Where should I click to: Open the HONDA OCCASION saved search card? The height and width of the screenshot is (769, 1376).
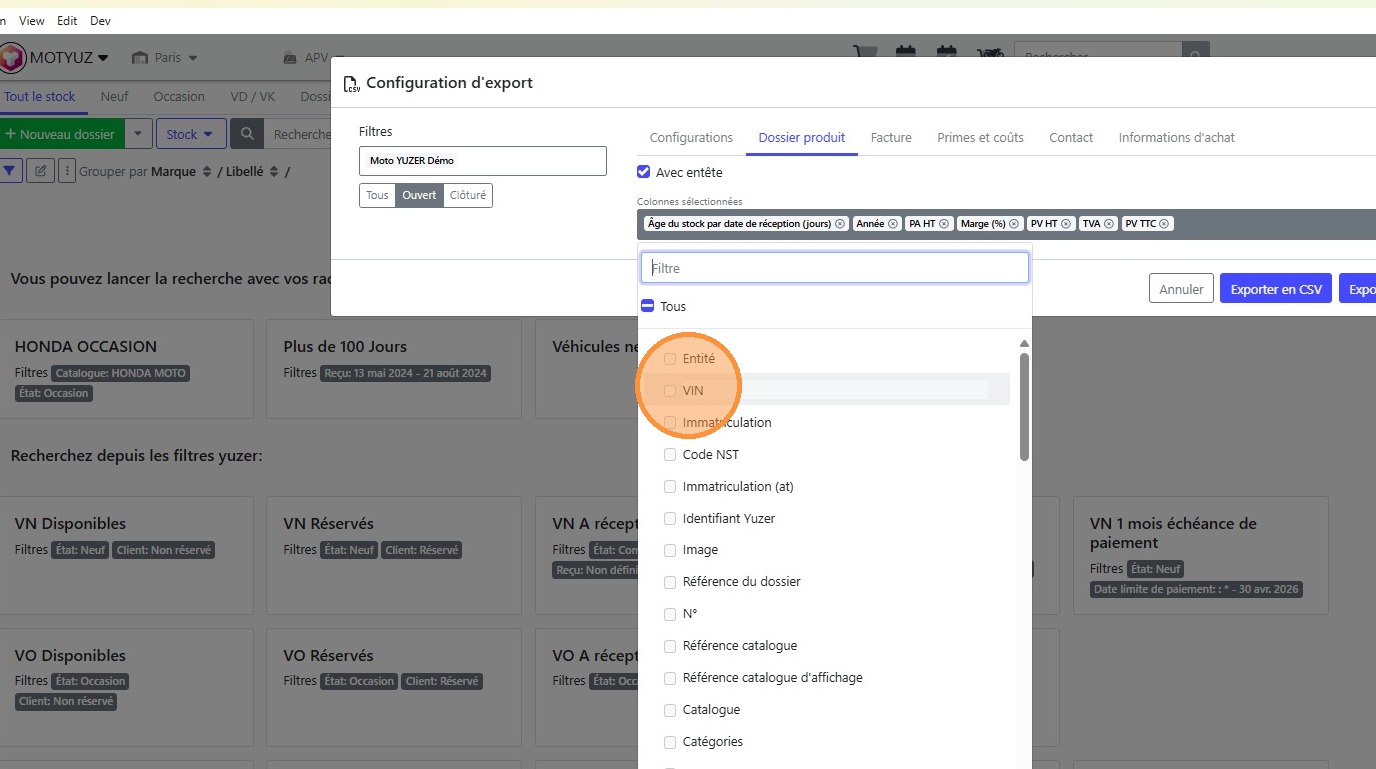pyautogui.click(x=127, y=369)
